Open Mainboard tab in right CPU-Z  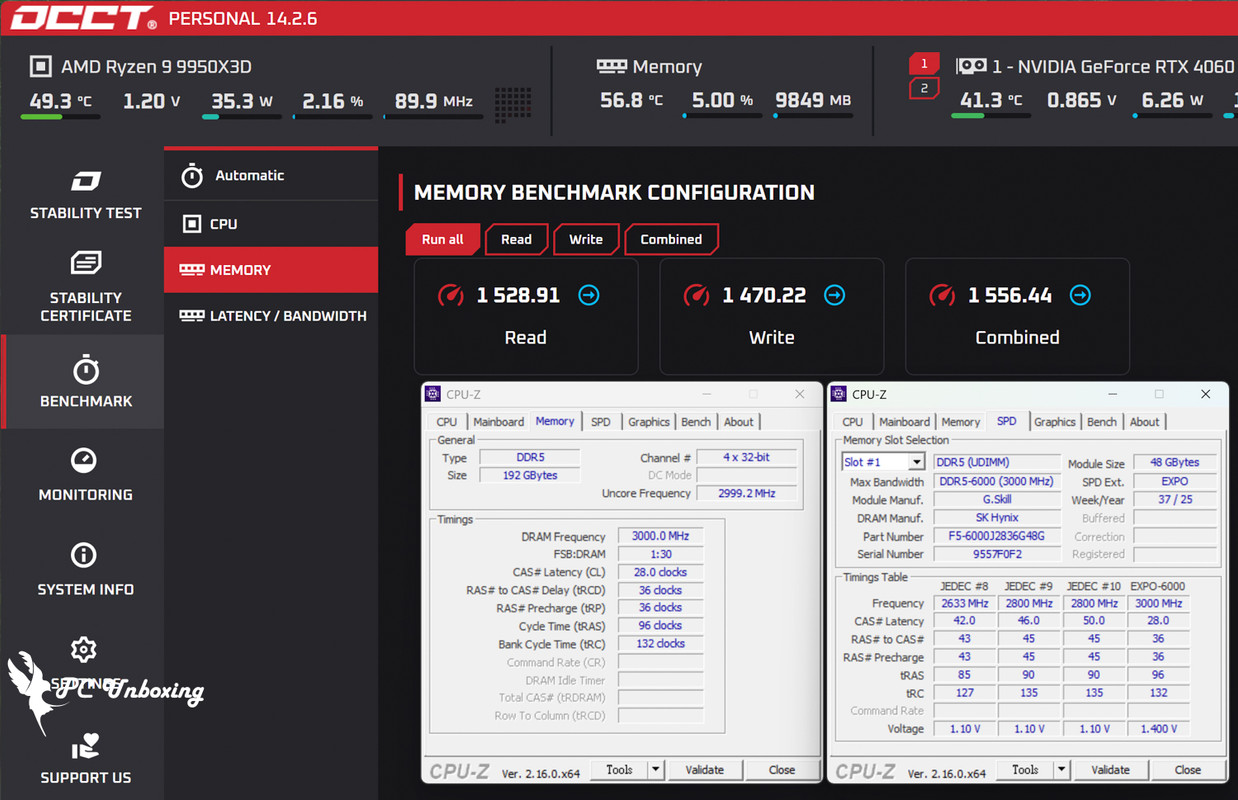click(x=904, y=422)
